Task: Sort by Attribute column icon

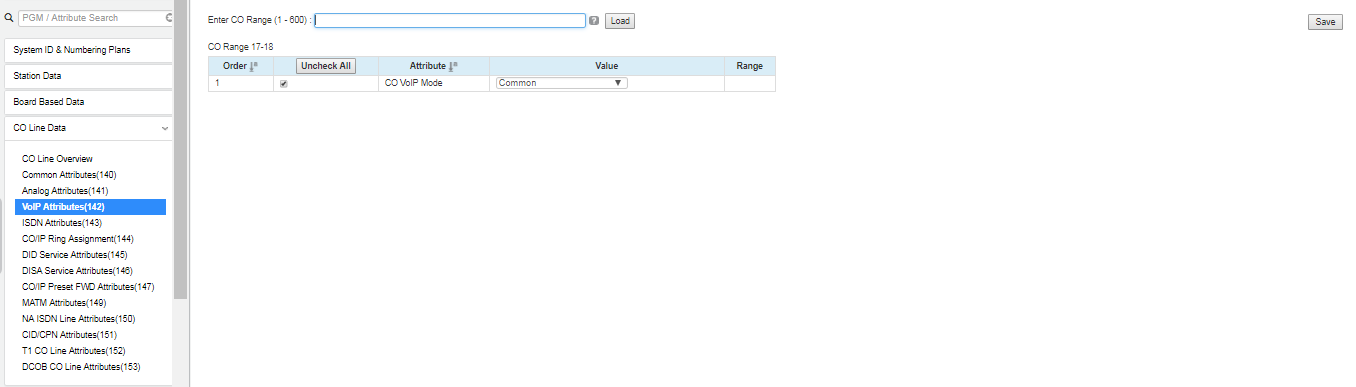Action: click(x=453, y=66)
